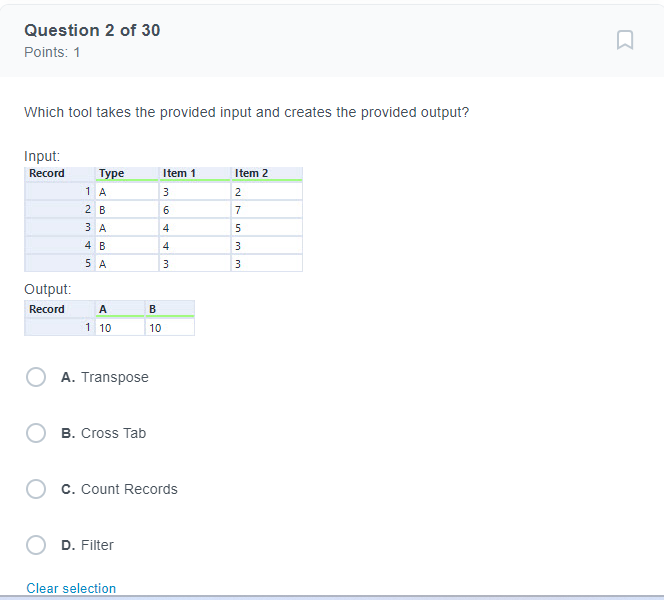Select radio button for A. Transpose
This screenshot has width=664, height=600.
(36, 377)
